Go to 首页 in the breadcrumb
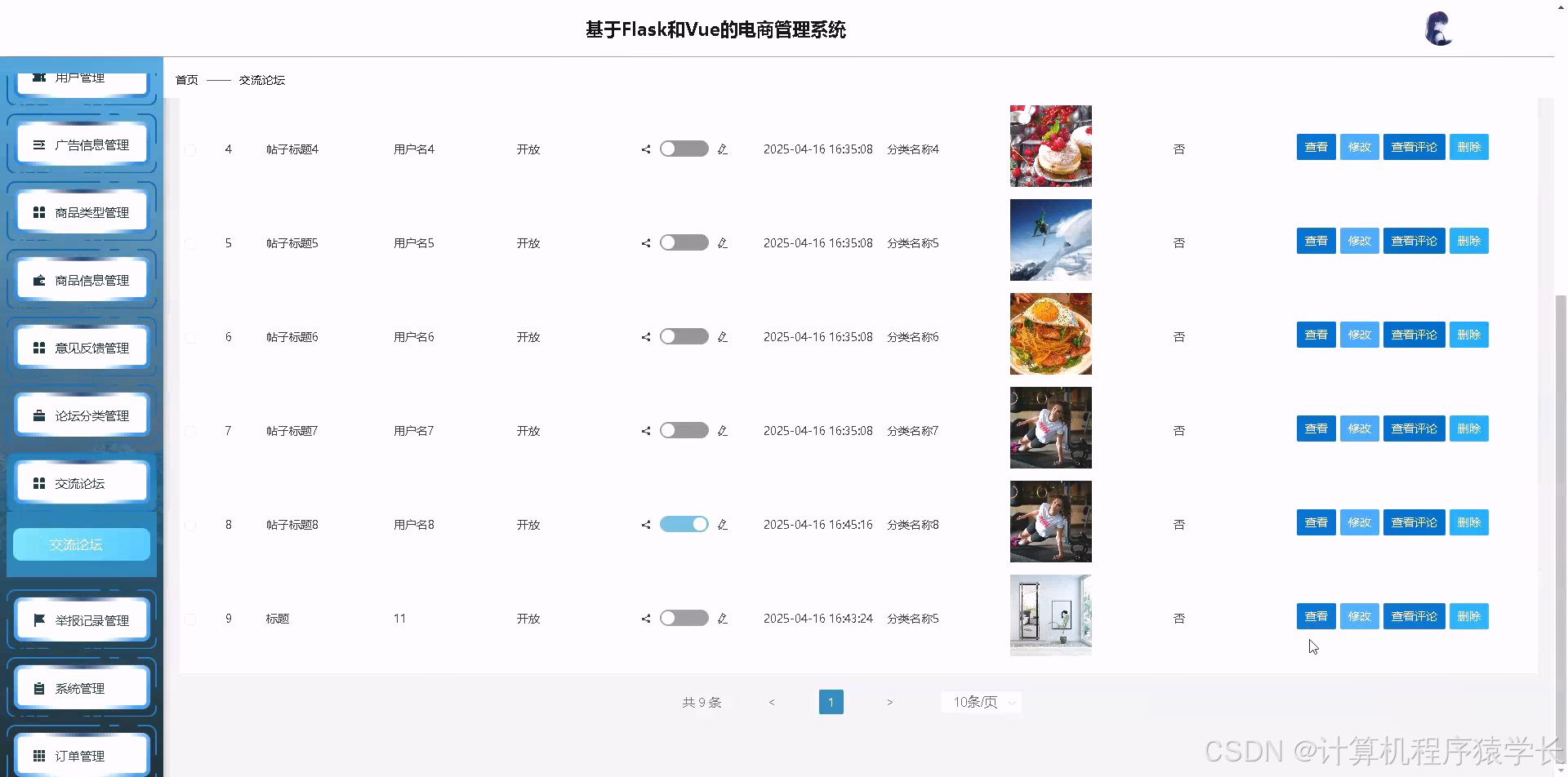The height and width of the screenshot is (777, 1568). coord(187,80)
